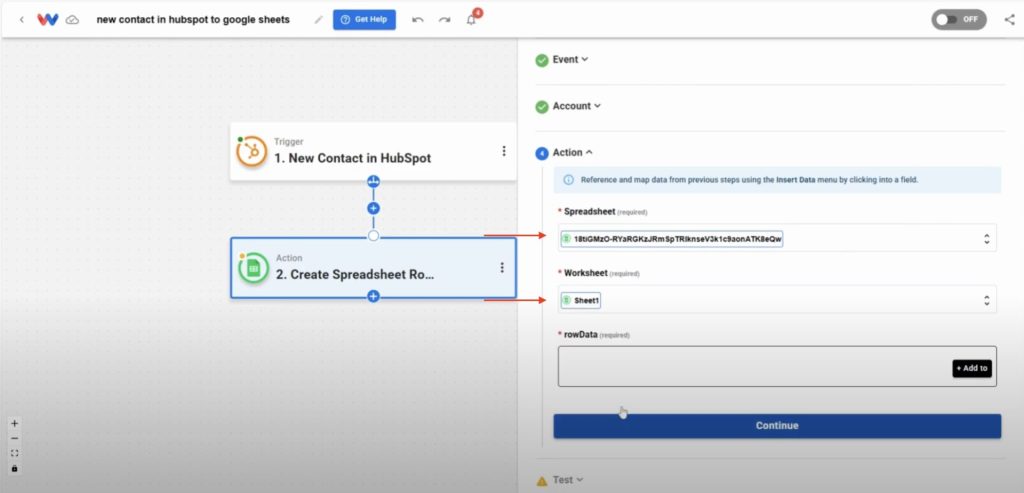
Task: Toggle the workflow ON/OFF switch
Action: (959, 20)
